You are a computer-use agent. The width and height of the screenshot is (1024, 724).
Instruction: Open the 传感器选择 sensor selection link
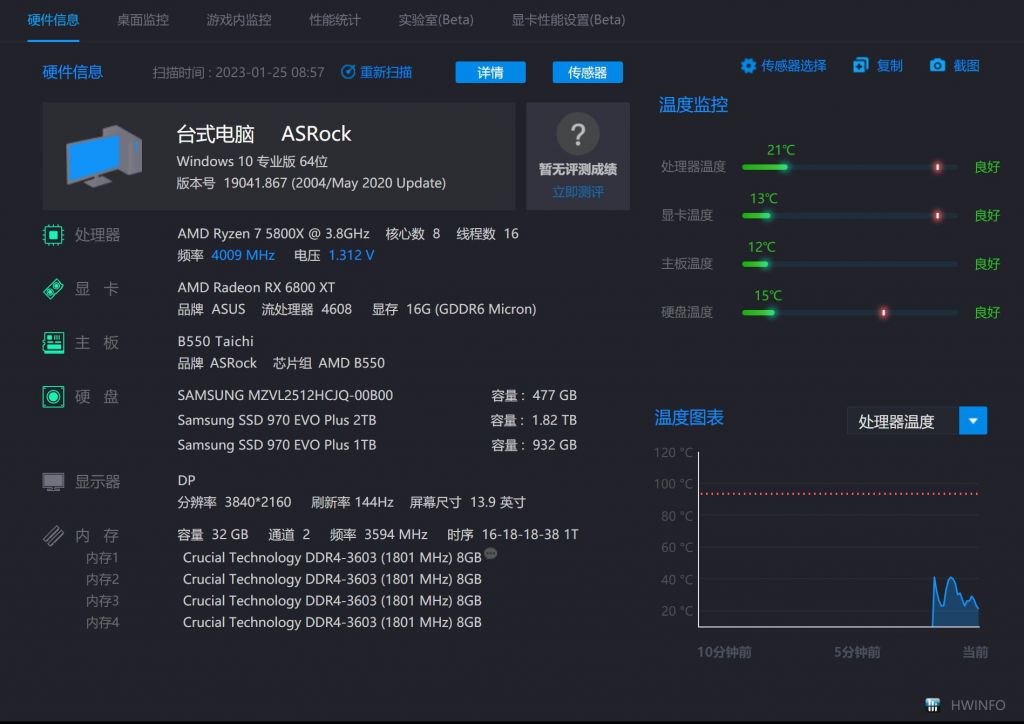(x=793, y=65)
